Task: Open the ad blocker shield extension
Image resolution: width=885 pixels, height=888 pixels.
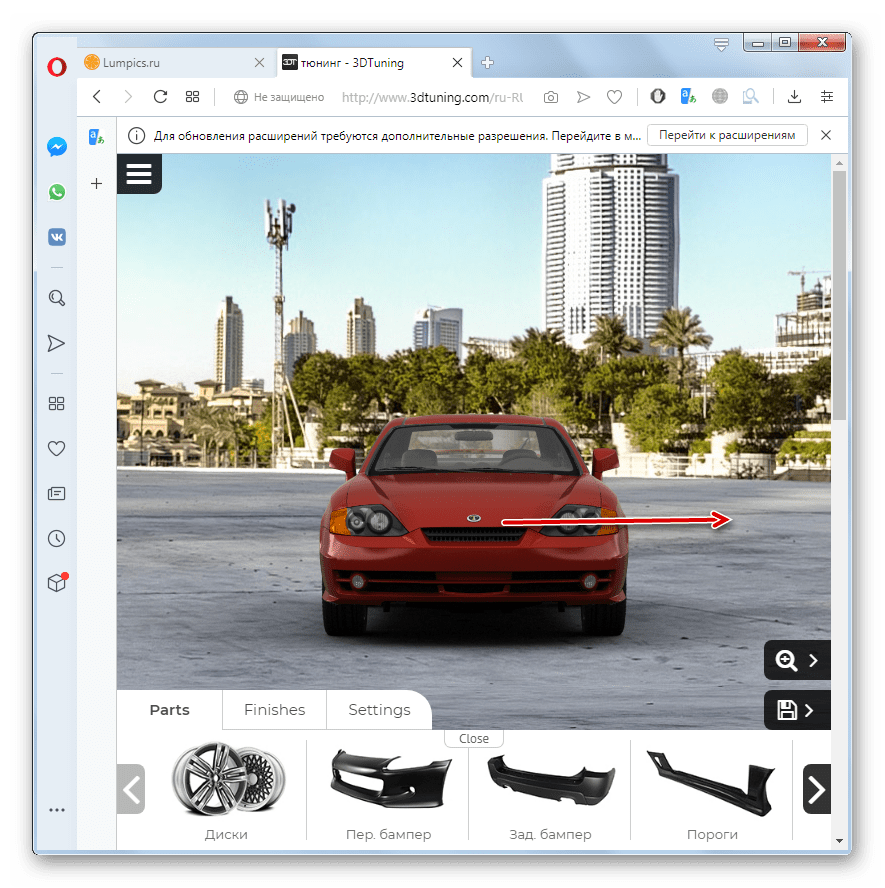Action: 657,96
